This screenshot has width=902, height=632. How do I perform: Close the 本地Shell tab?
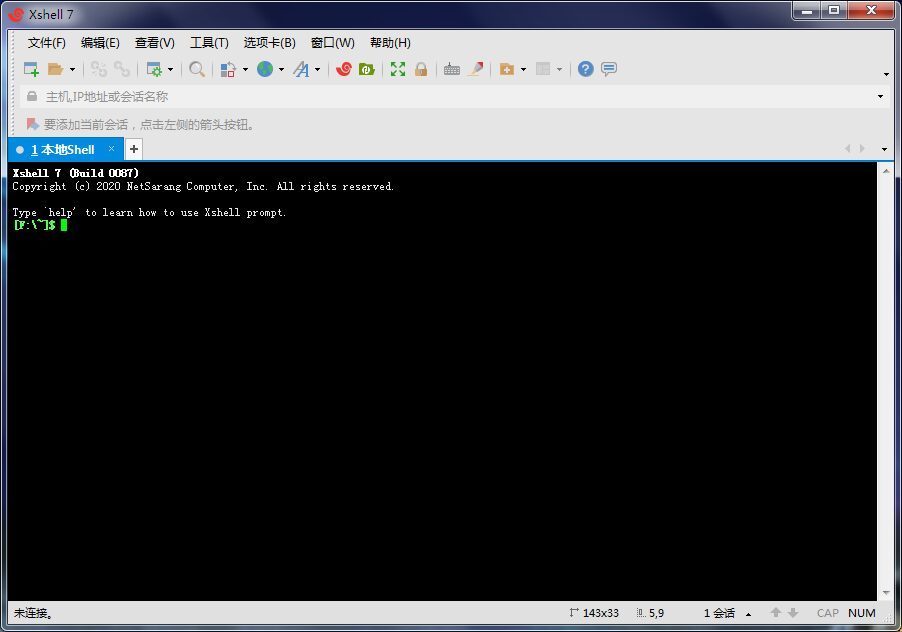111,149
